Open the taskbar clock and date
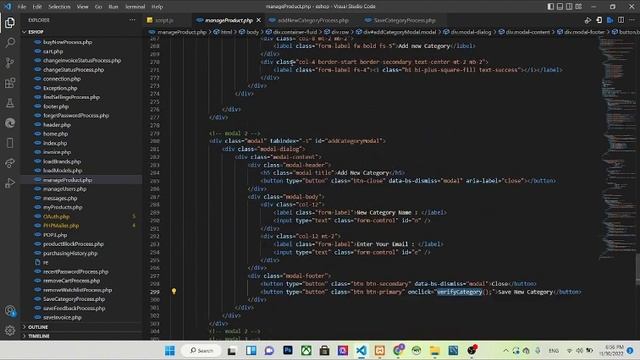 [611, 350]
